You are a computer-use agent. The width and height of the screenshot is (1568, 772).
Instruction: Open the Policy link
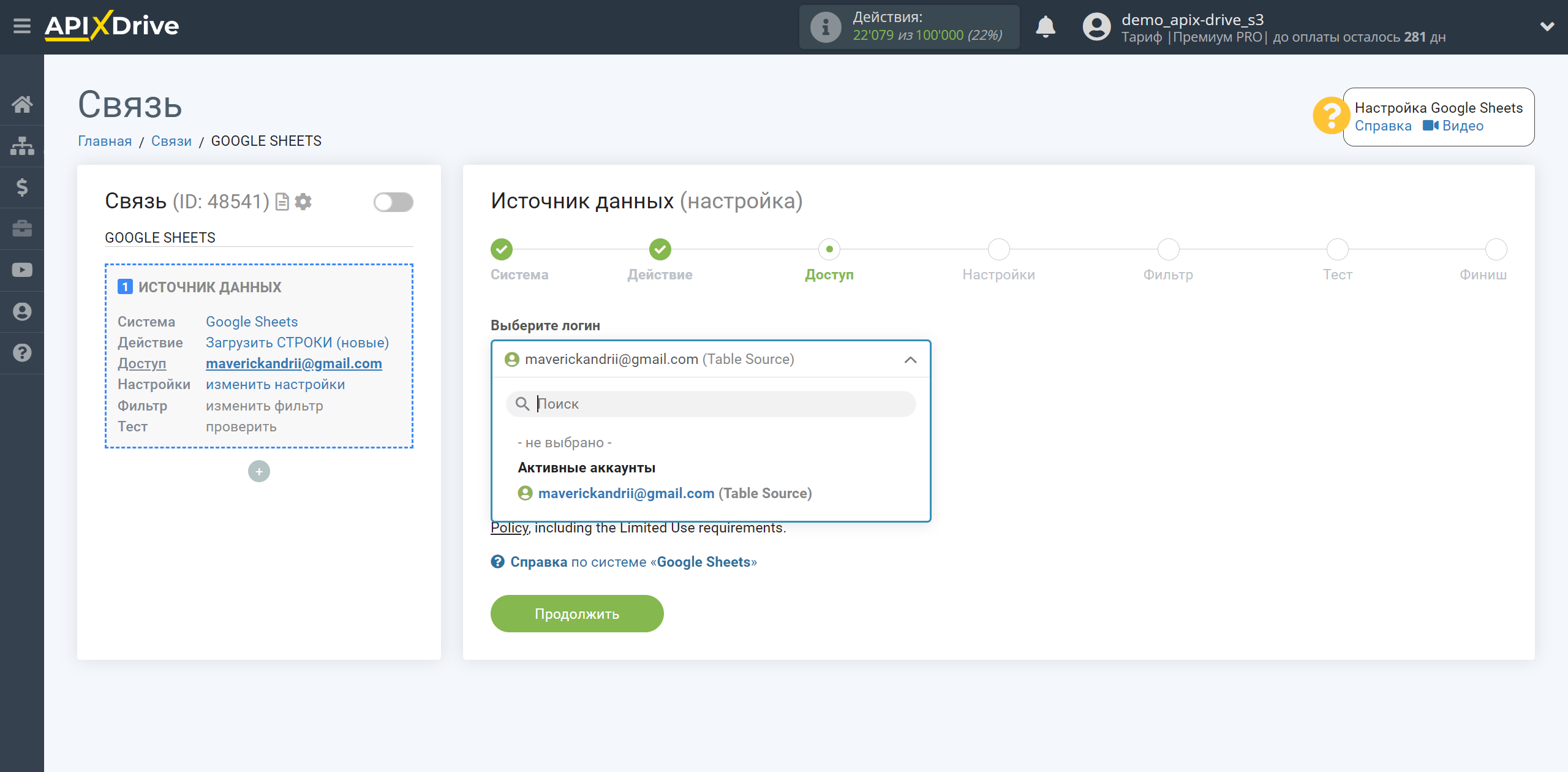tap(510, 528)
